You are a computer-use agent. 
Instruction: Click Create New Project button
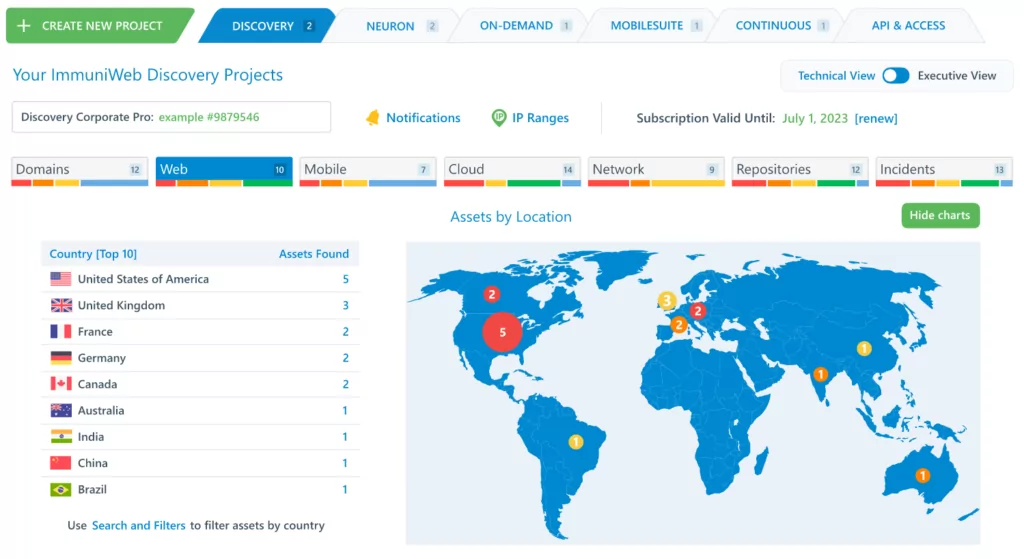(98, 25)
